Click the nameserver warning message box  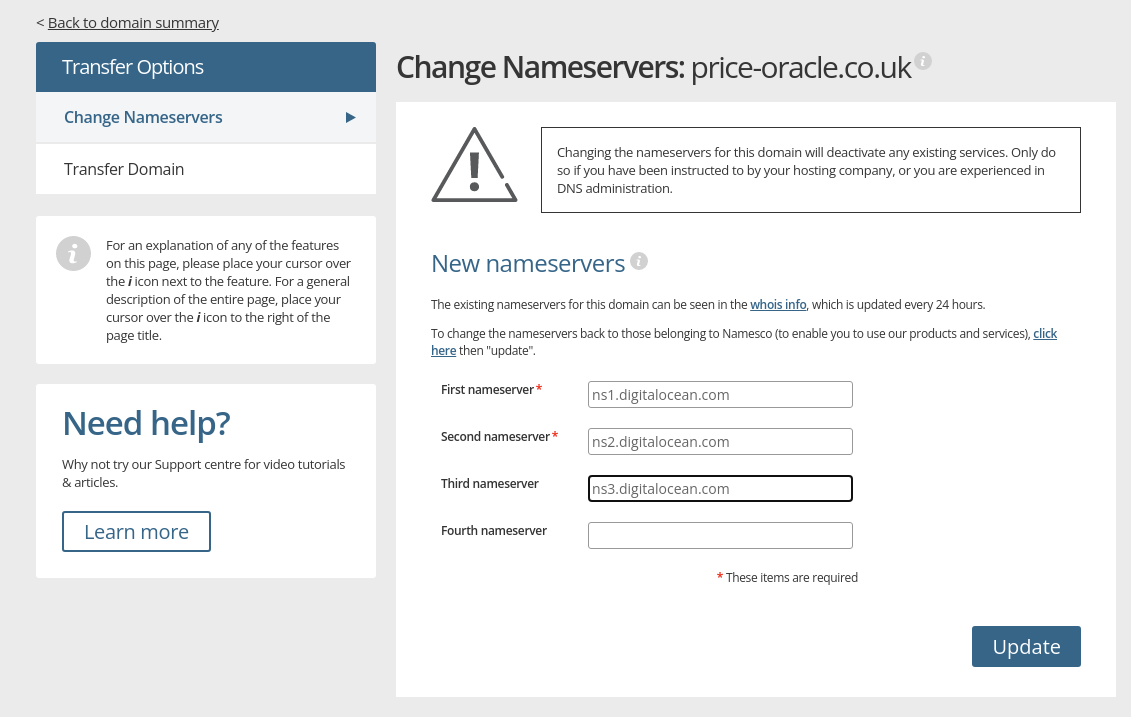click(x=811, y=170)
